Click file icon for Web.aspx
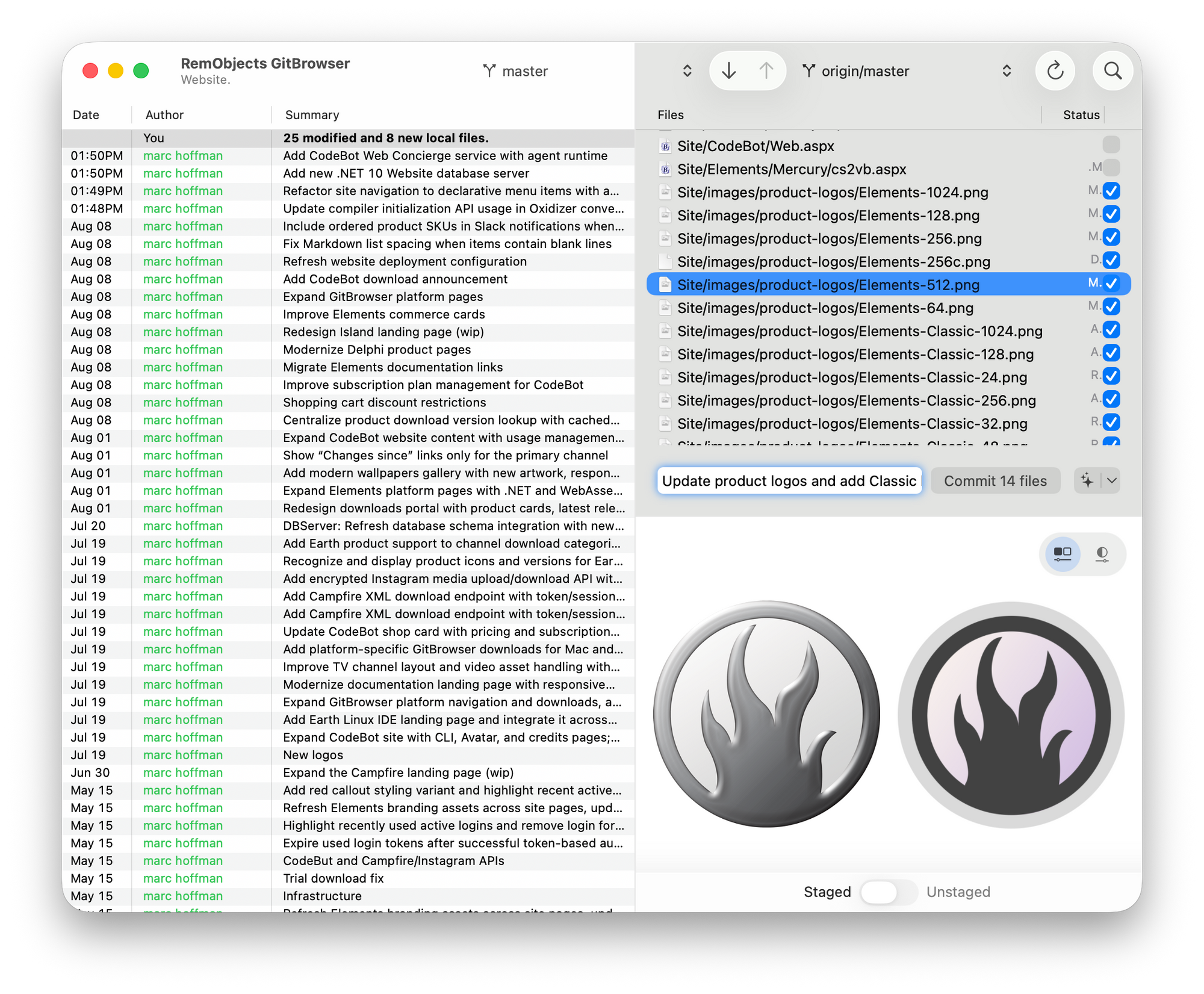This screenshot has width=1204, height=994. pos(665,146)
